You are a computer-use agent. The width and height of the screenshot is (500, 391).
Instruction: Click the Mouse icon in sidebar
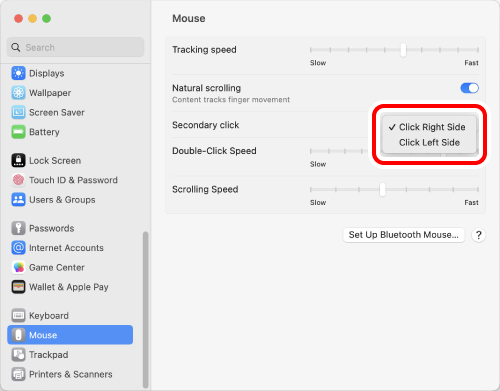pos(18,335)
